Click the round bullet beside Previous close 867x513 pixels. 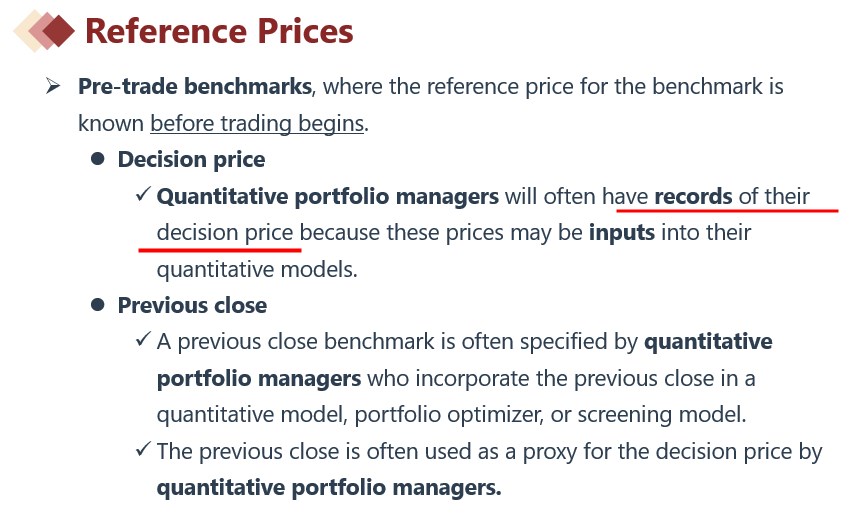point(98,304)
